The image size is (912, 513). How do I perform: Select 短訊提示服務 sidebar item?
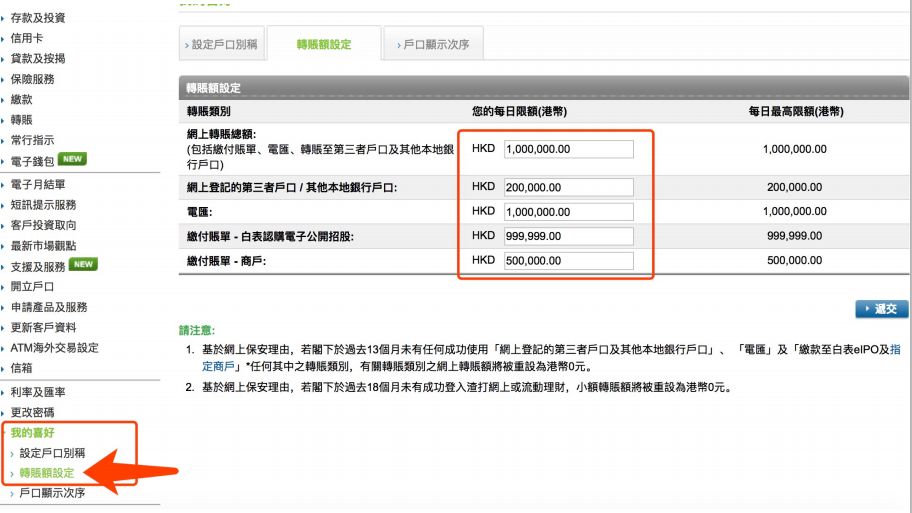point(44,205)
